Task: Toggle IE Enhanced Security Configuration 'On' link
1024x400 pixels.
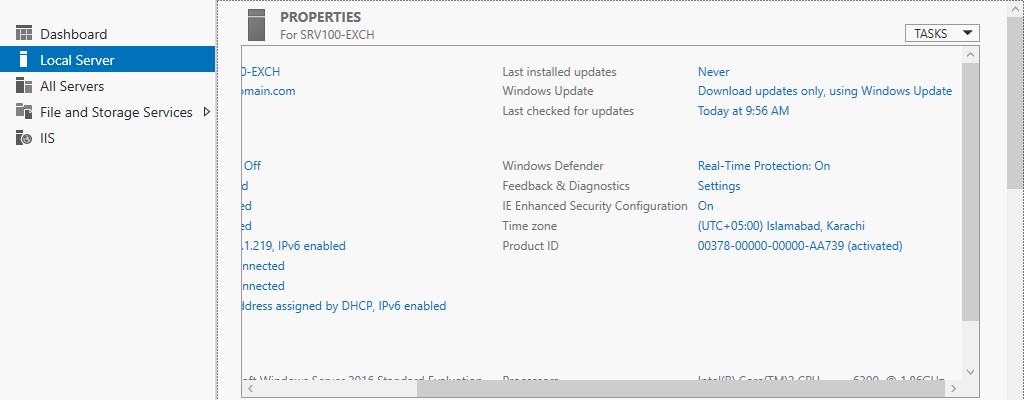Action: [705, 206]
